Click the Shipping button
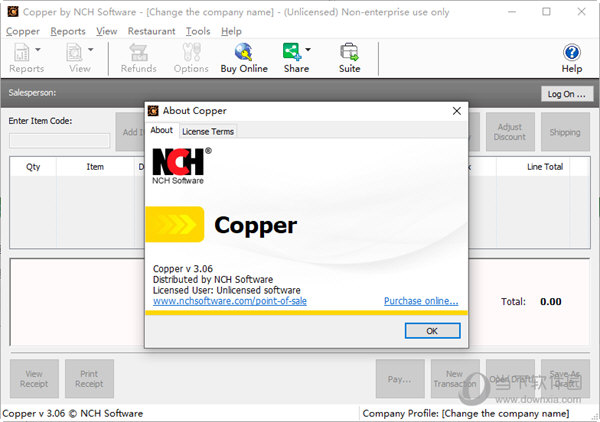Screen dimensions: 600x422 565,132
